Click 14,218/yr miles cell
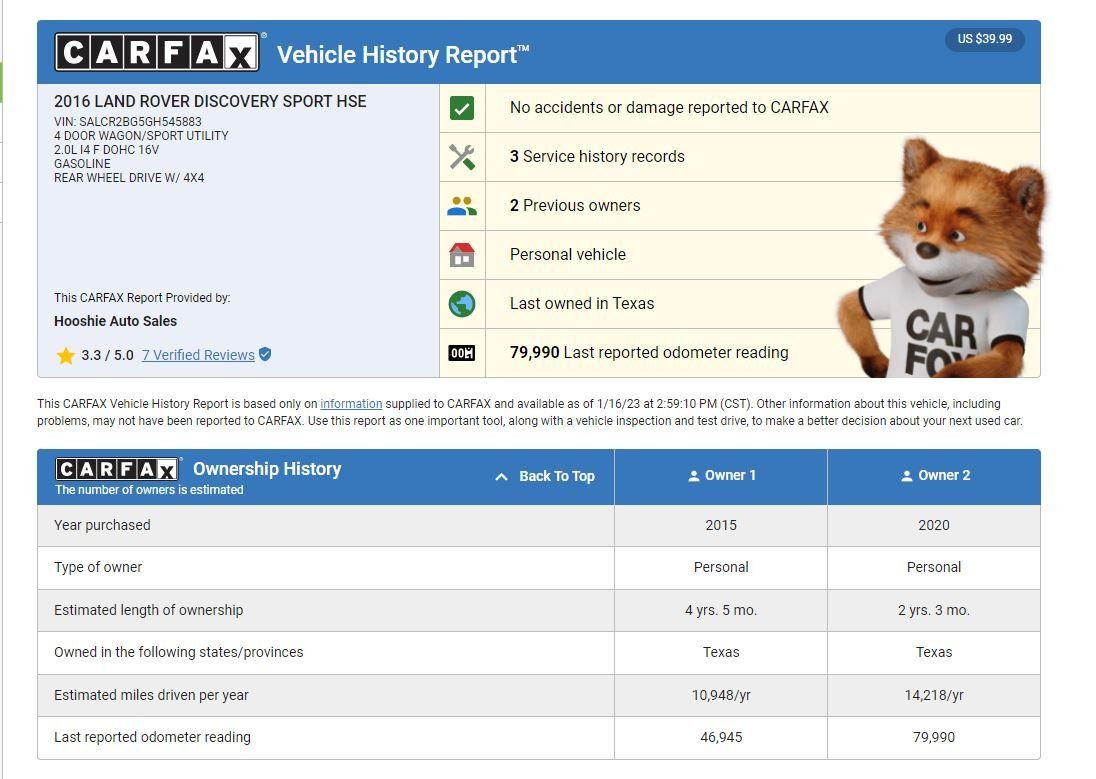This screenshot has width=1096, height=779. click(934, 695)
